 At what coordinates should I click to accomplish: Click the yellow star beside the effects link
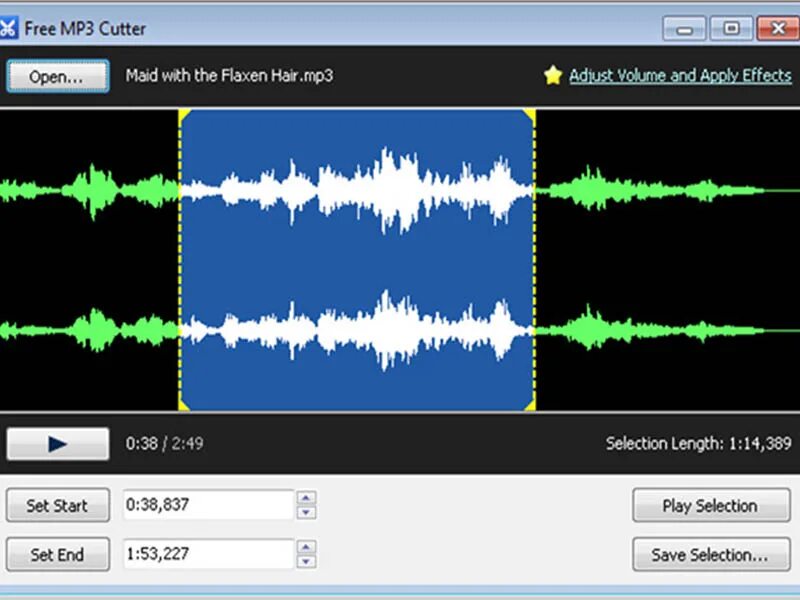tap(556, 75)
